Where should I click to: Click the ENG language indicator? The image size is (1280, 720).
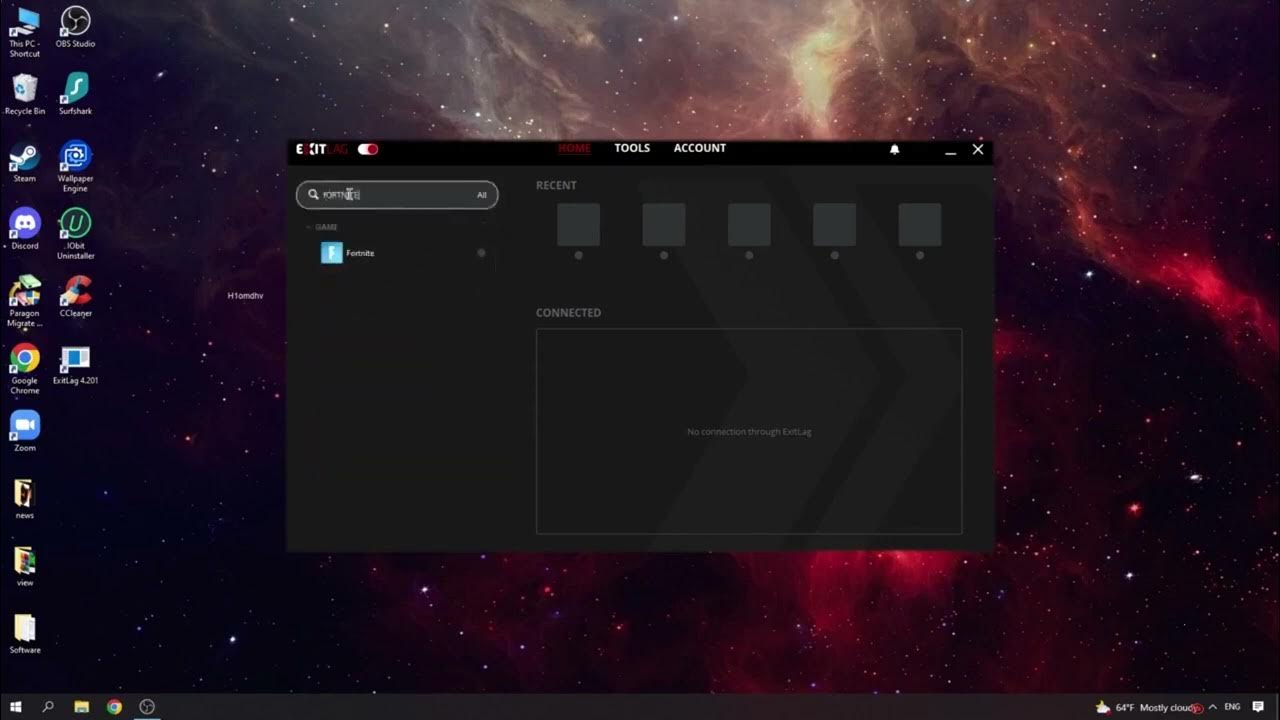click(x=1232, y=707)
